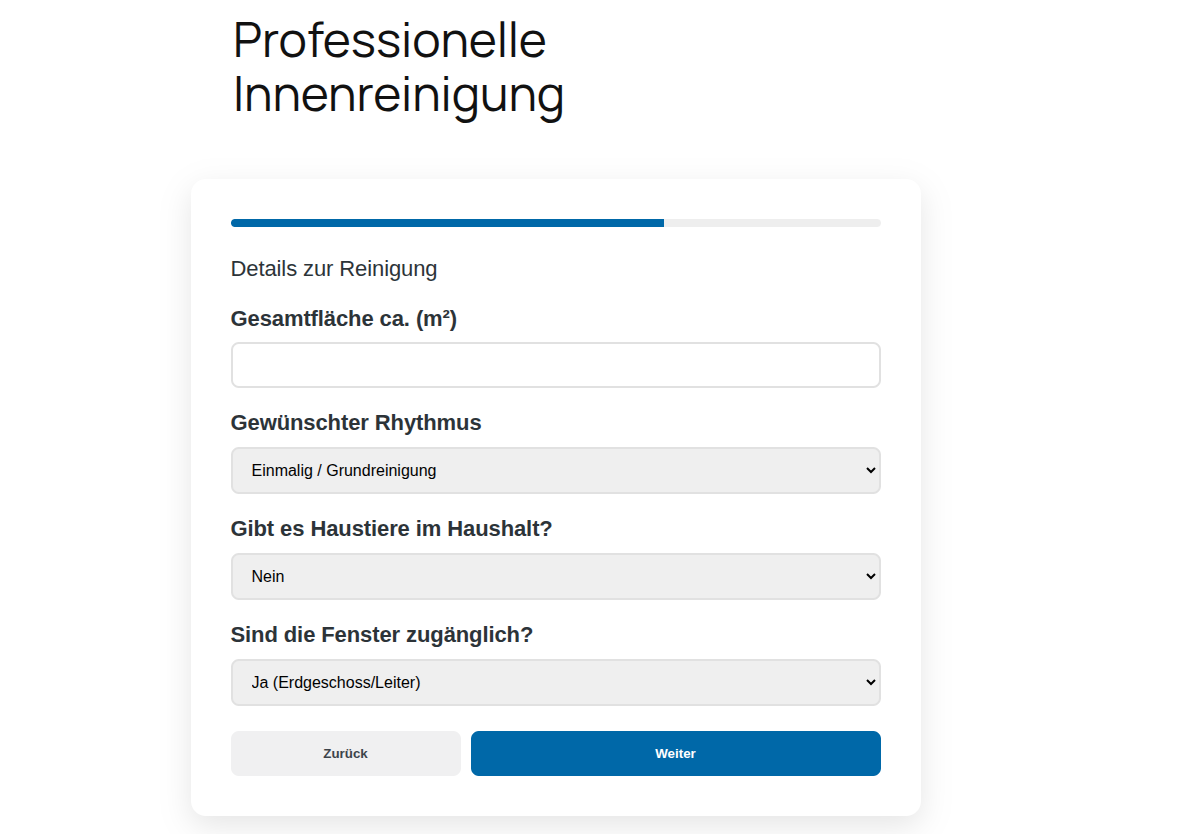This screenshot has width=1196, height=834.
Task: Click the chevron arrow of Rhythmus select
Action: [x=870, y=470]
